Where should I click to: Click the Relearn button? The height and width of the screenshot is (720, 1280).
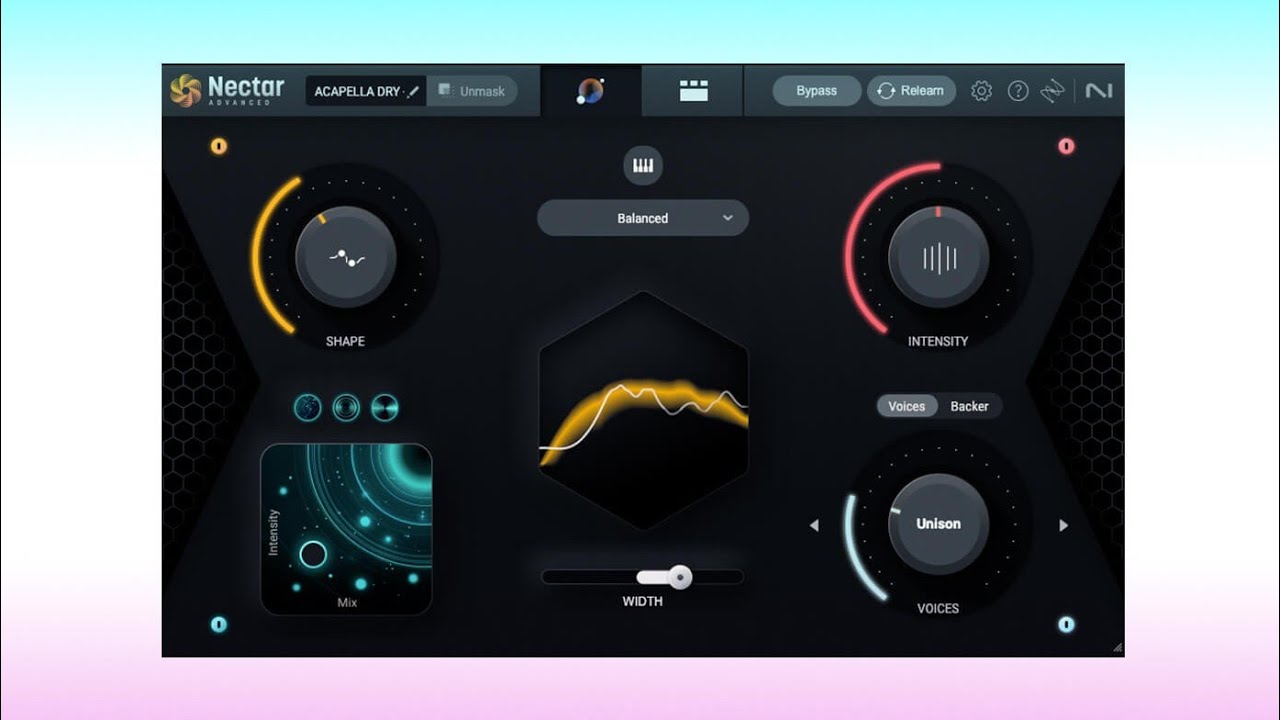pos(911,91)
